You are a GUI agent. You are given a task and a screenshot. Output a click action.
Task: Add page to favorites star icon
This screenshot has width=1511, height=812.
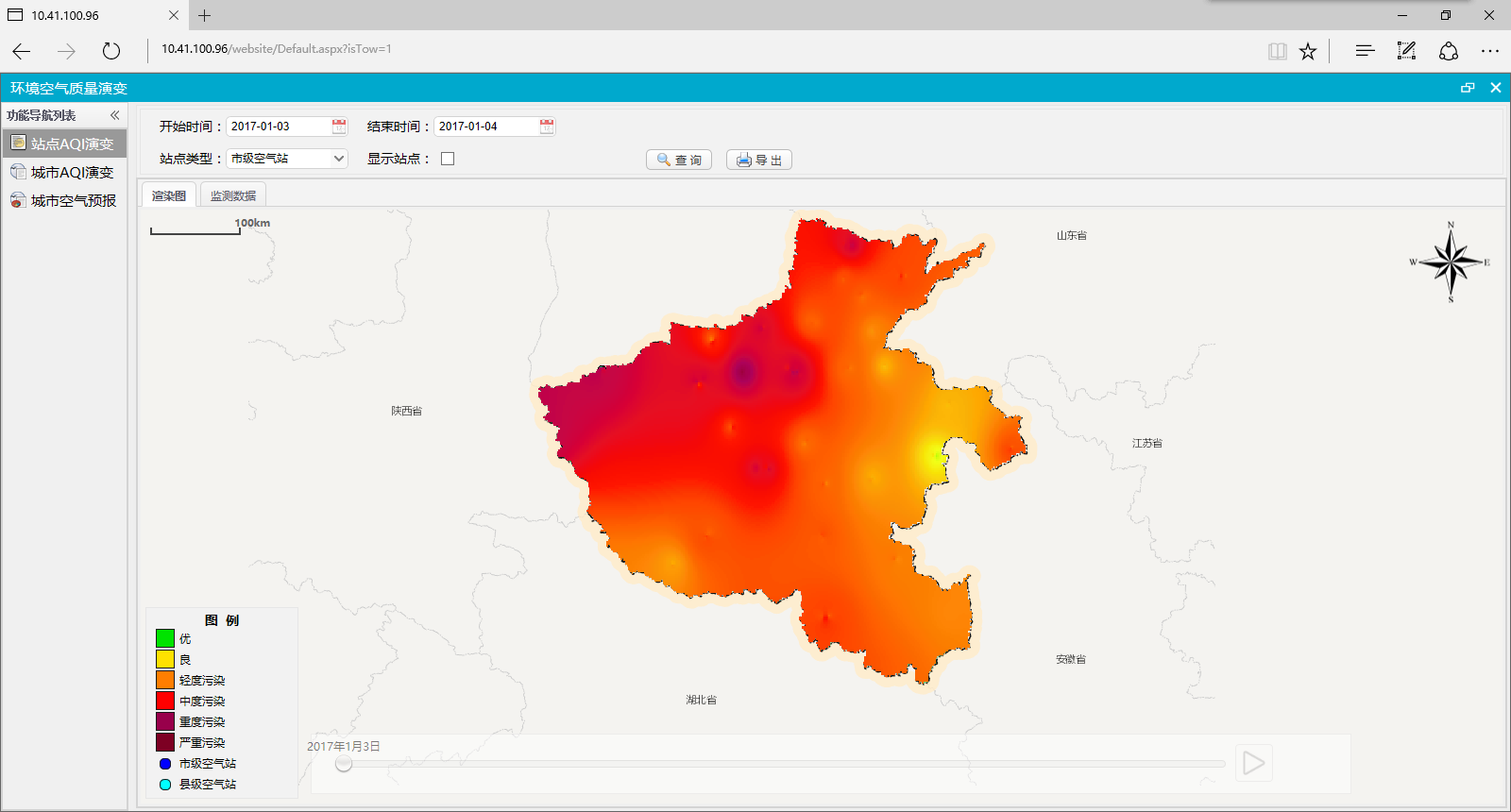point(1308,51)
